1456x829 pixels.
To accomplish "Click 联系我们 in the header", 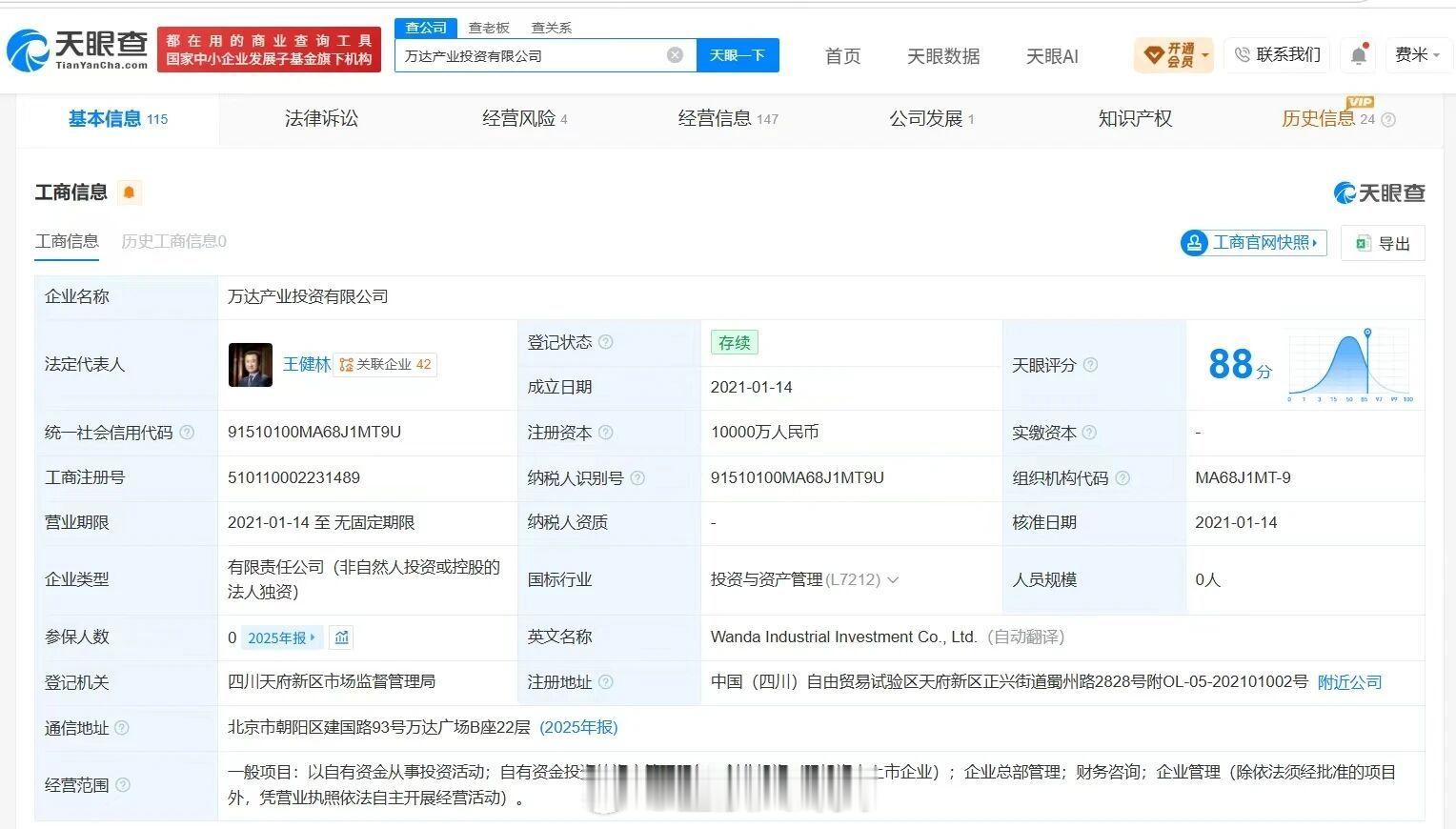I will 1277,55.
